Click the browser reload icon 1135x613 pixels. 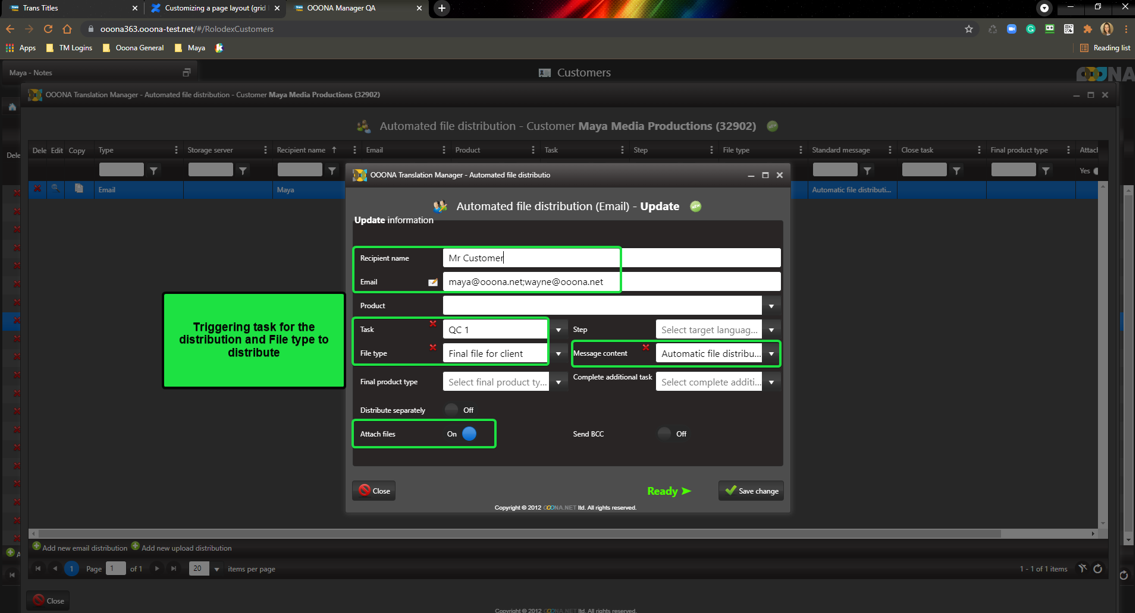click(x=48, y=29)
